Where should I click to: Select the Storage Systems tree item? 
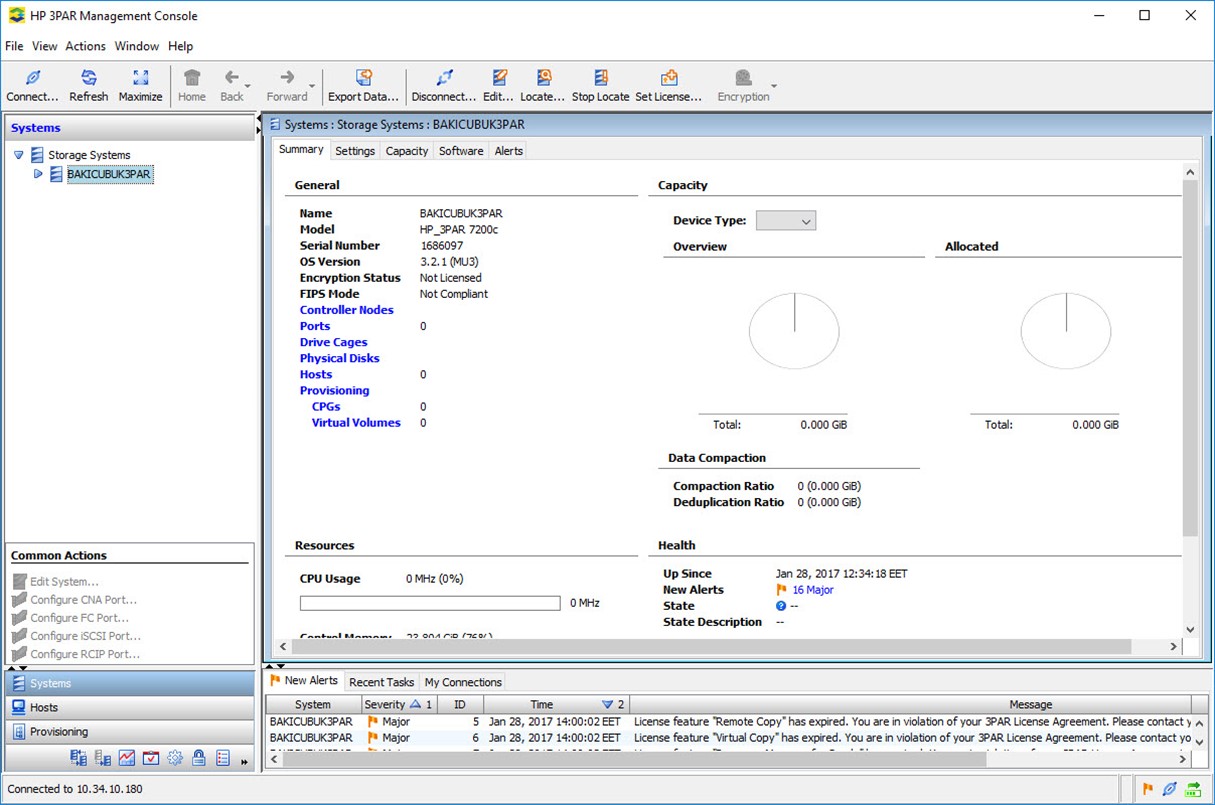[x=89, y=155]
